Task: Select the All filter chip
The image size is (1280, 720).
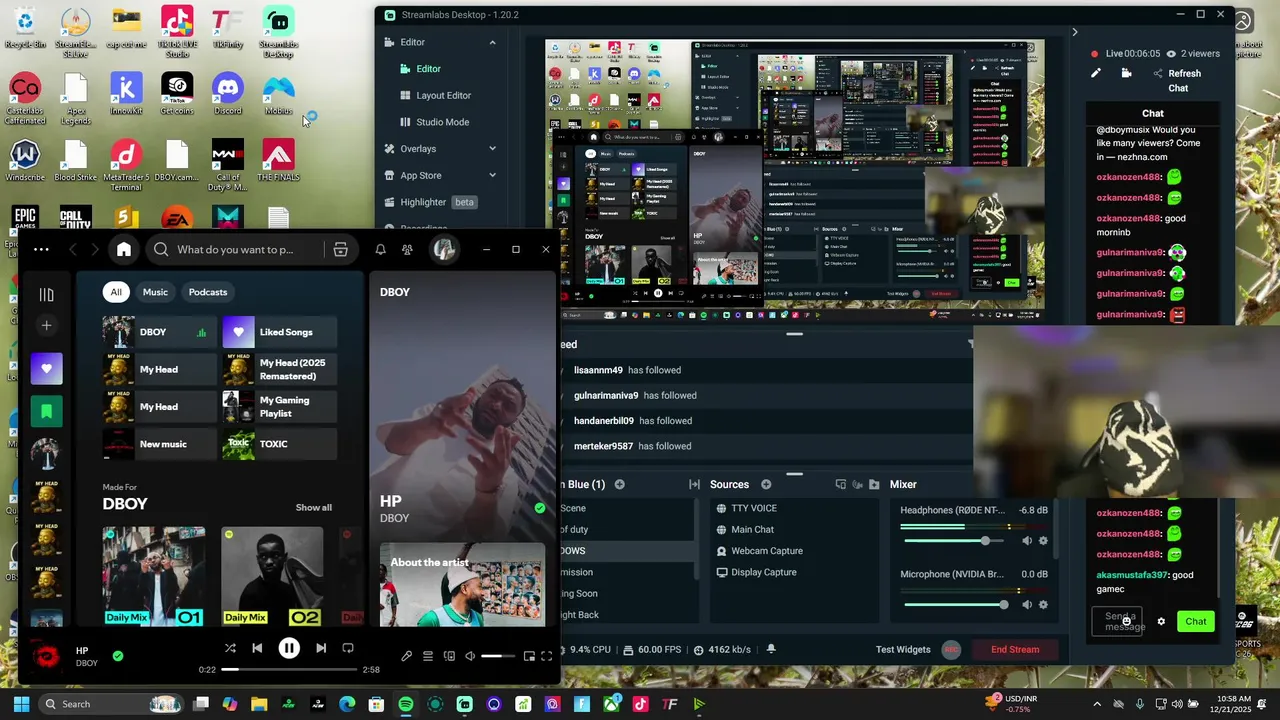Action: click(x=116, y=292)
